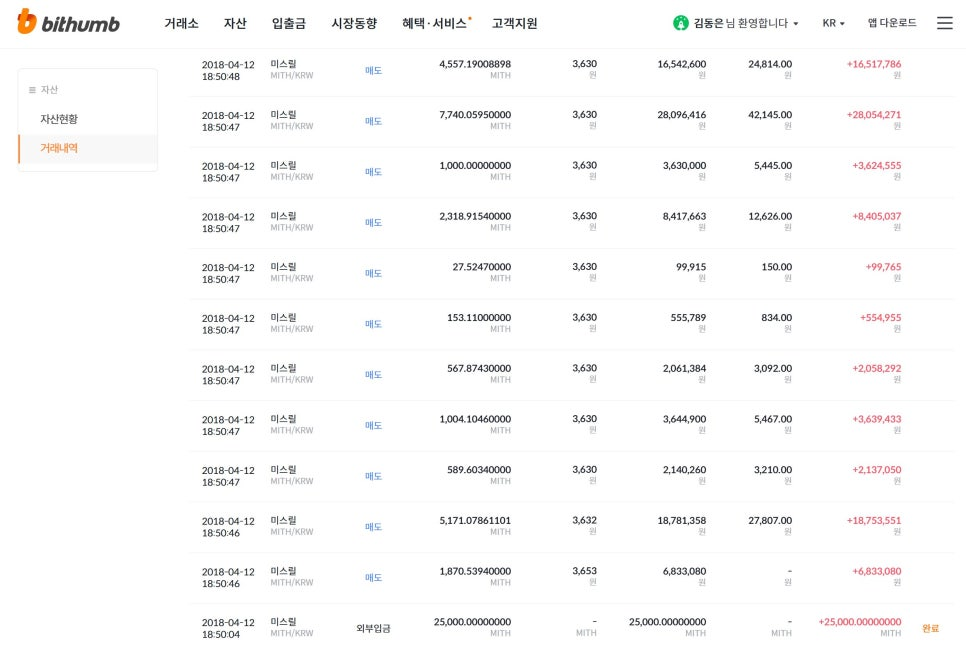The width and height of the screenshot is (966, 646).
Task: Click the settlement +8,405,037
Action: (x=877, y=216)
